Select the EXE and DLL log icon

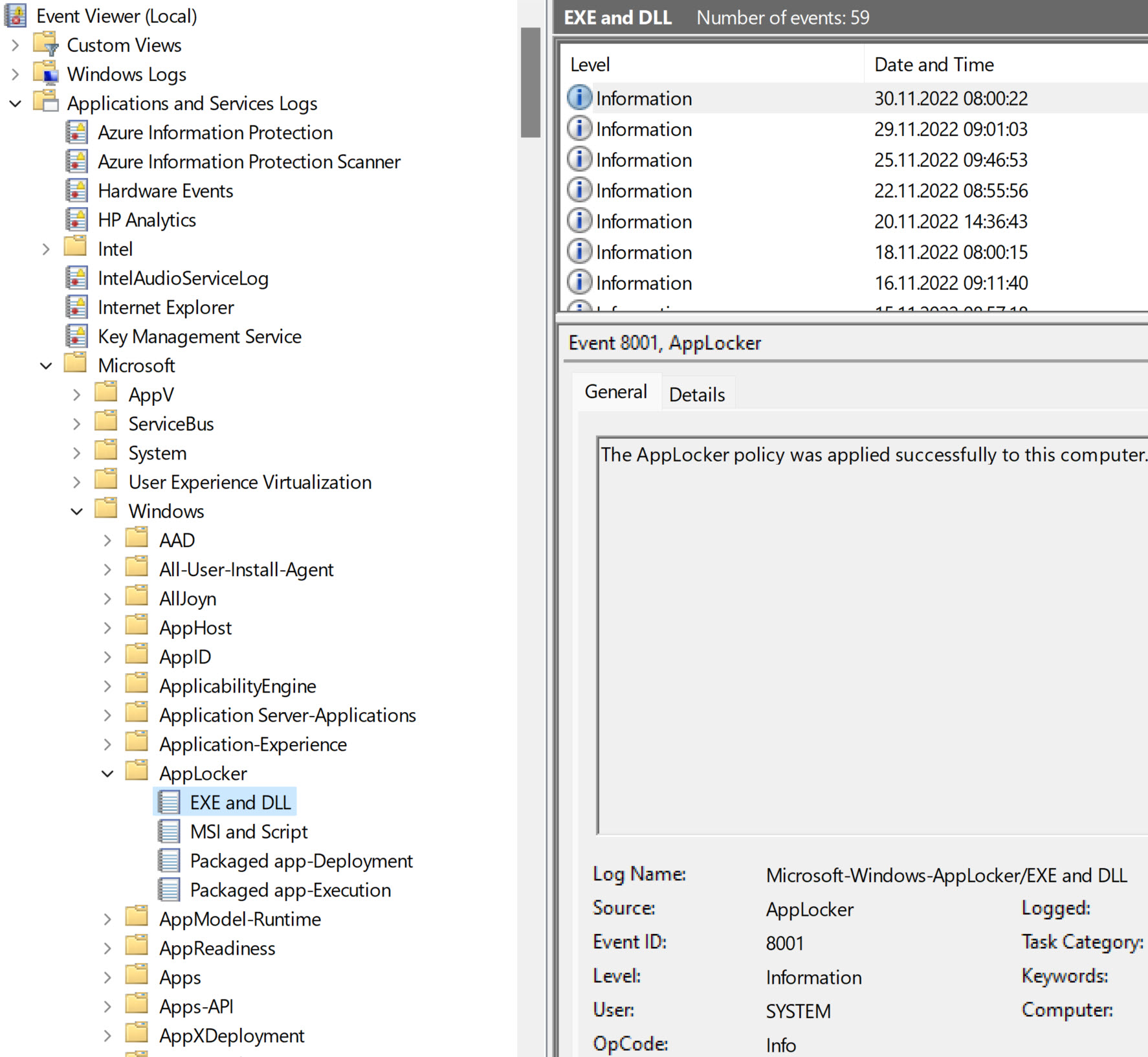pos(169,801)
